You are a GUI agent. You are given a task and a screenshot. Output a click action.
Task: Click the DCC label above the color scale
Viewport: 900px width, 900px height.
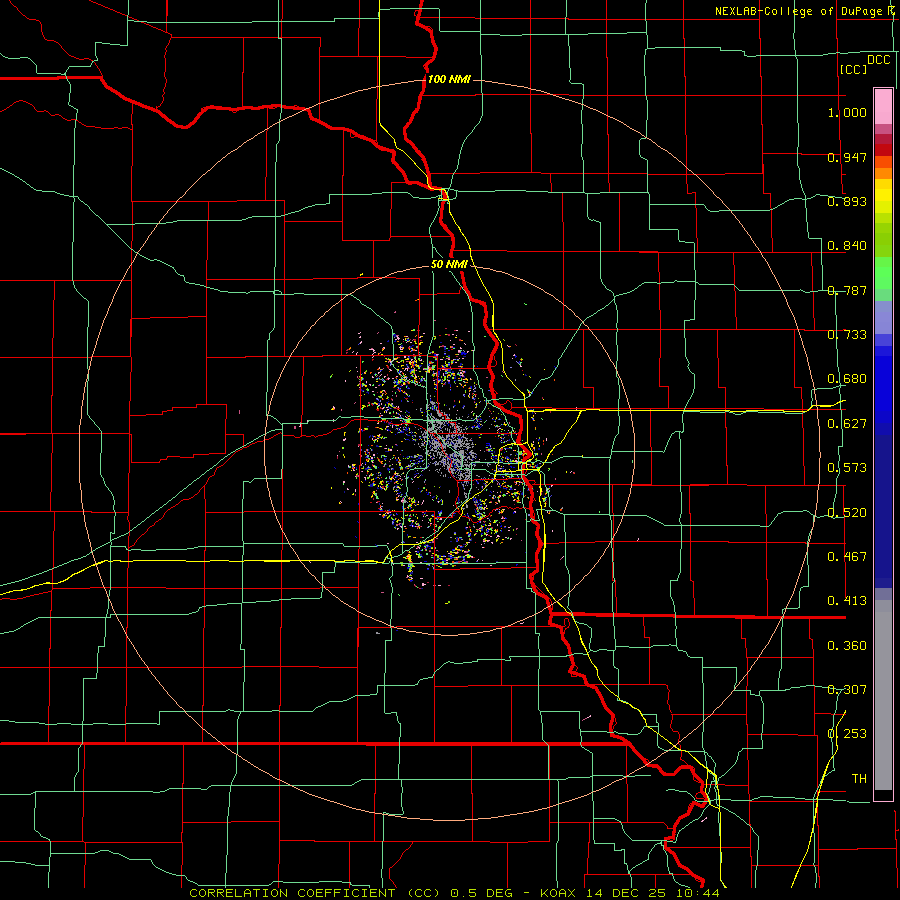click(879, 60)
